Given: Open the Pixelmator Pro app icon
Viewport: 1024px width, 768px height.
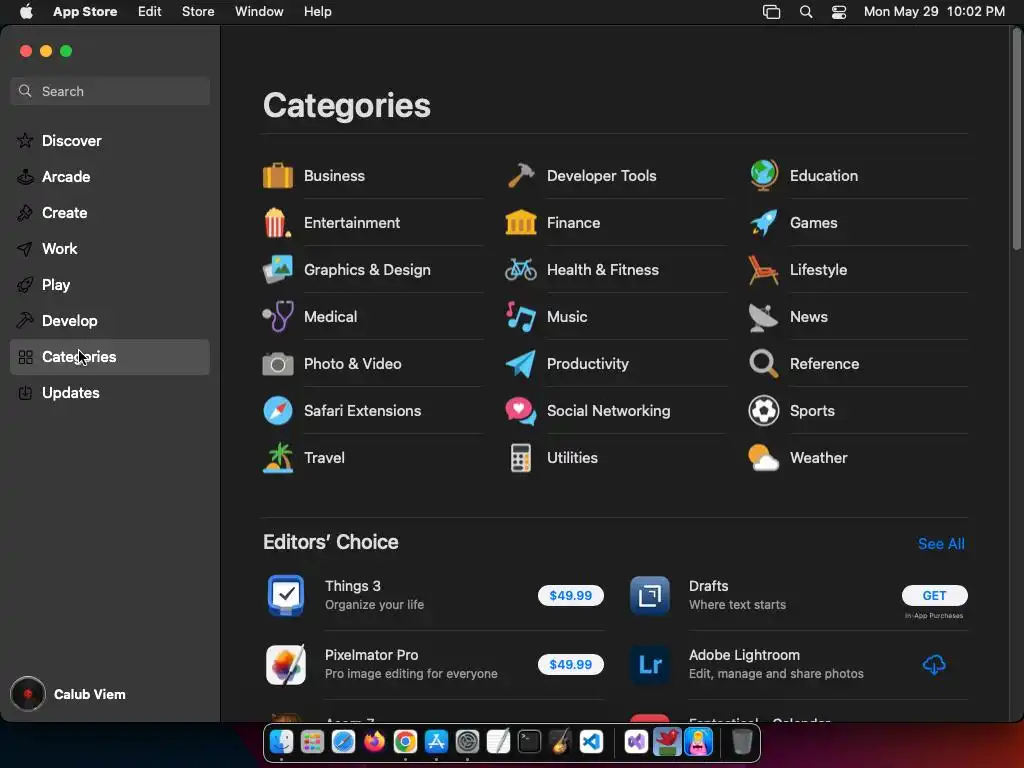Looking at the screenshot, I should [x=286, y=665].
